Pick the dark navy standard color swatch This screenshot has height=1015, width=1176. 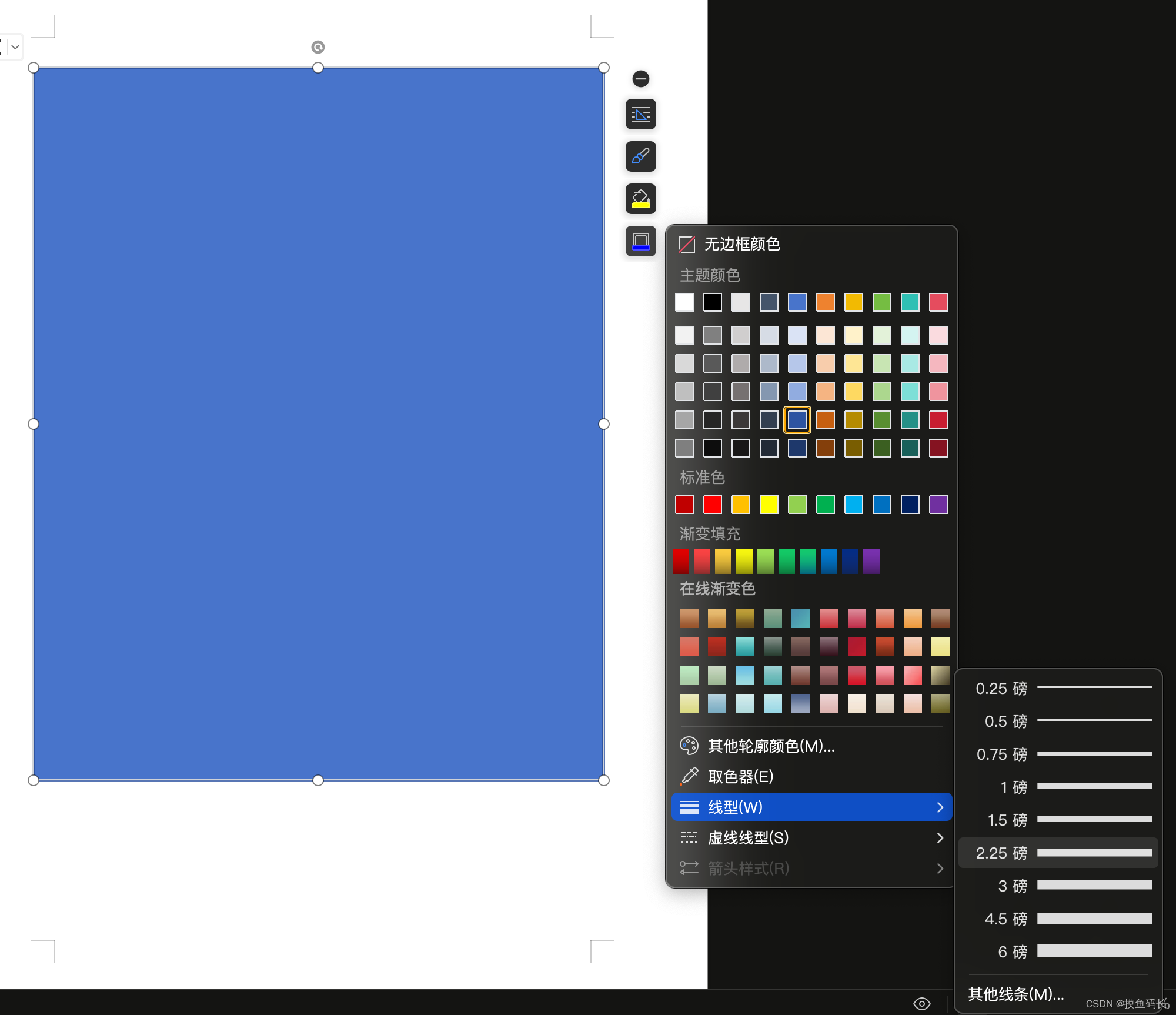point(910,505)
